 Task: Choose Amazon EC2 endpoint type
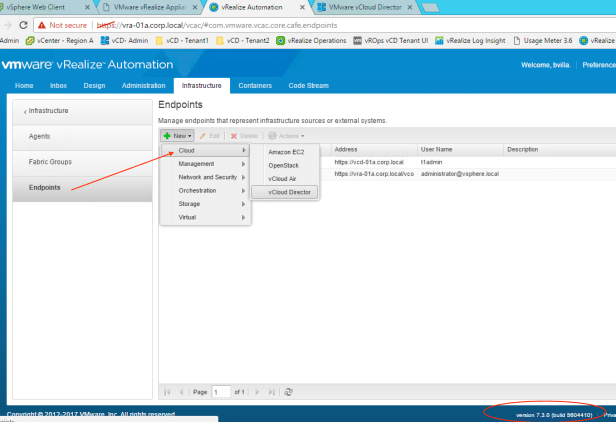coord(286,151)
